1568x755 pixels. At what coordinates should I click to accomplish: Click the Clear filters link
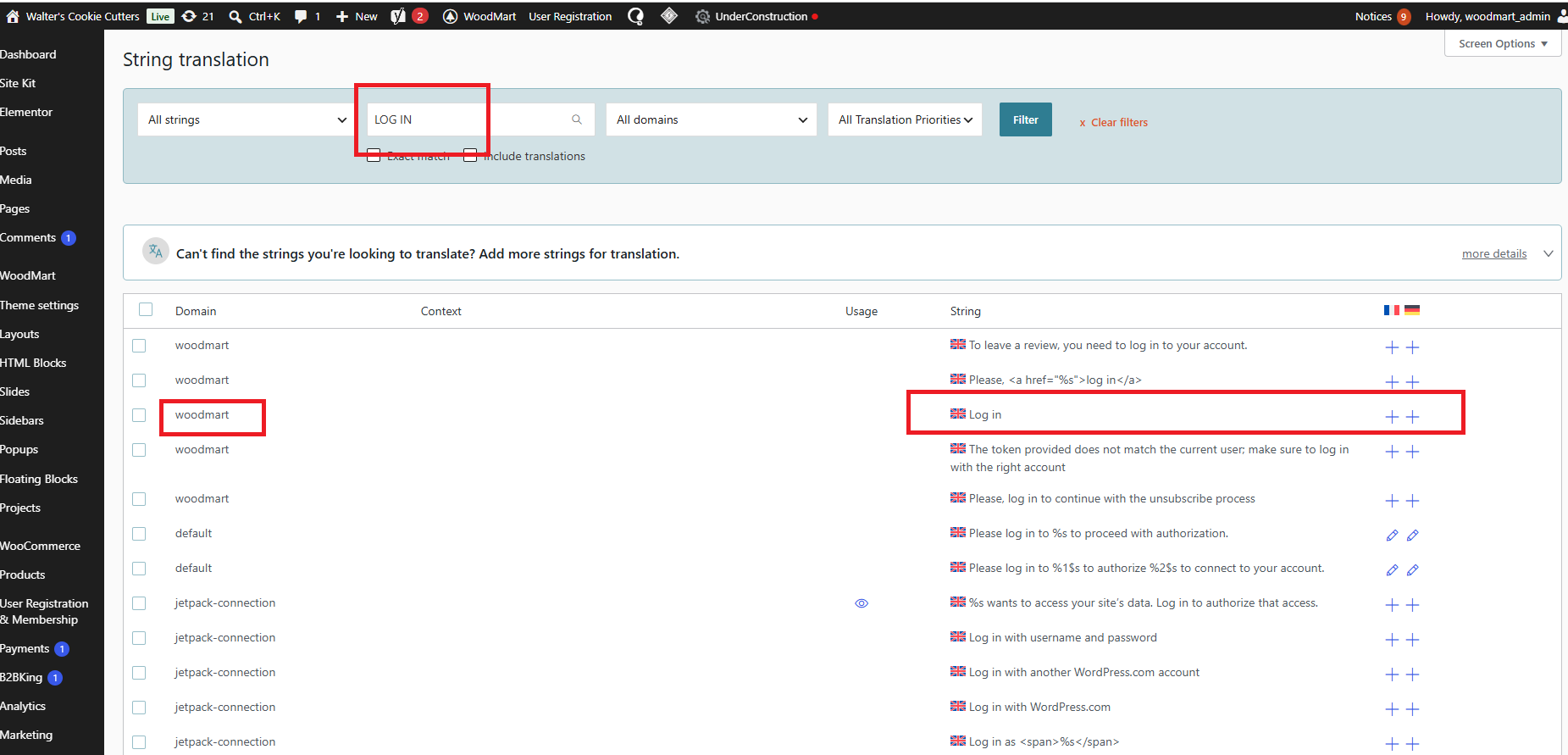pos(1113,122)
